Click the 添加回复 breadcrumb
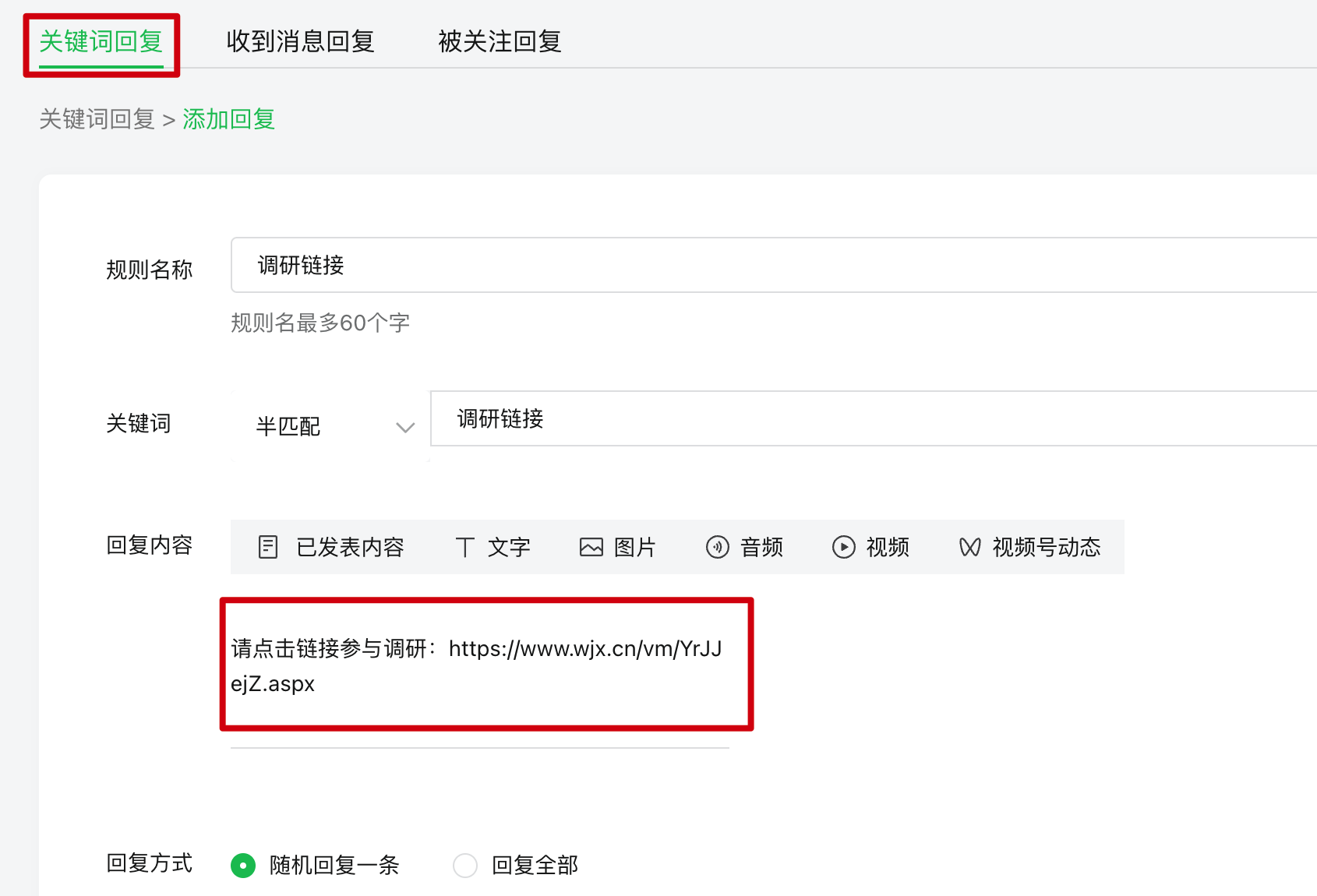This screenshot has width=1317, height=896. pyautogui.click(x=228, y=119)
